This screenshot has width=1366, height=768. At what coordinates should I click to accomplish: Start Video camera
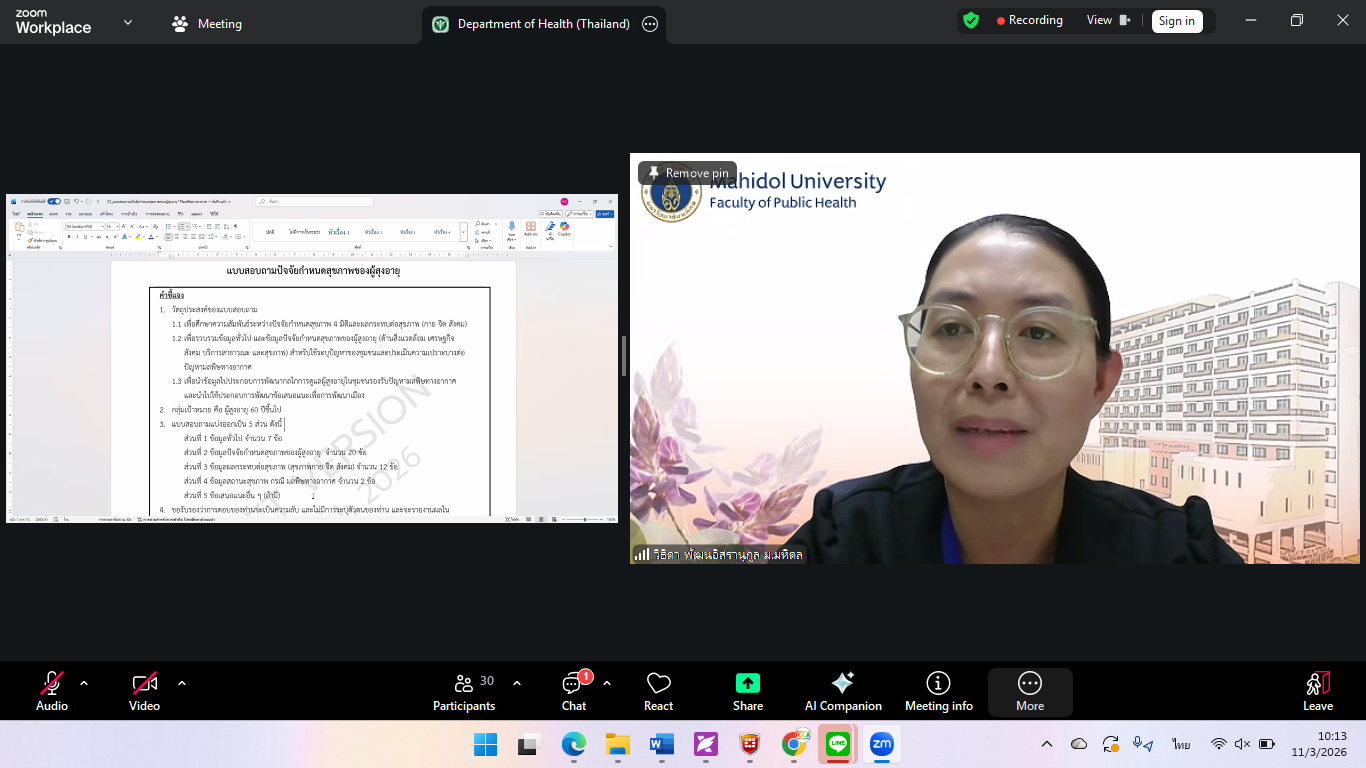tap(145, 692)
